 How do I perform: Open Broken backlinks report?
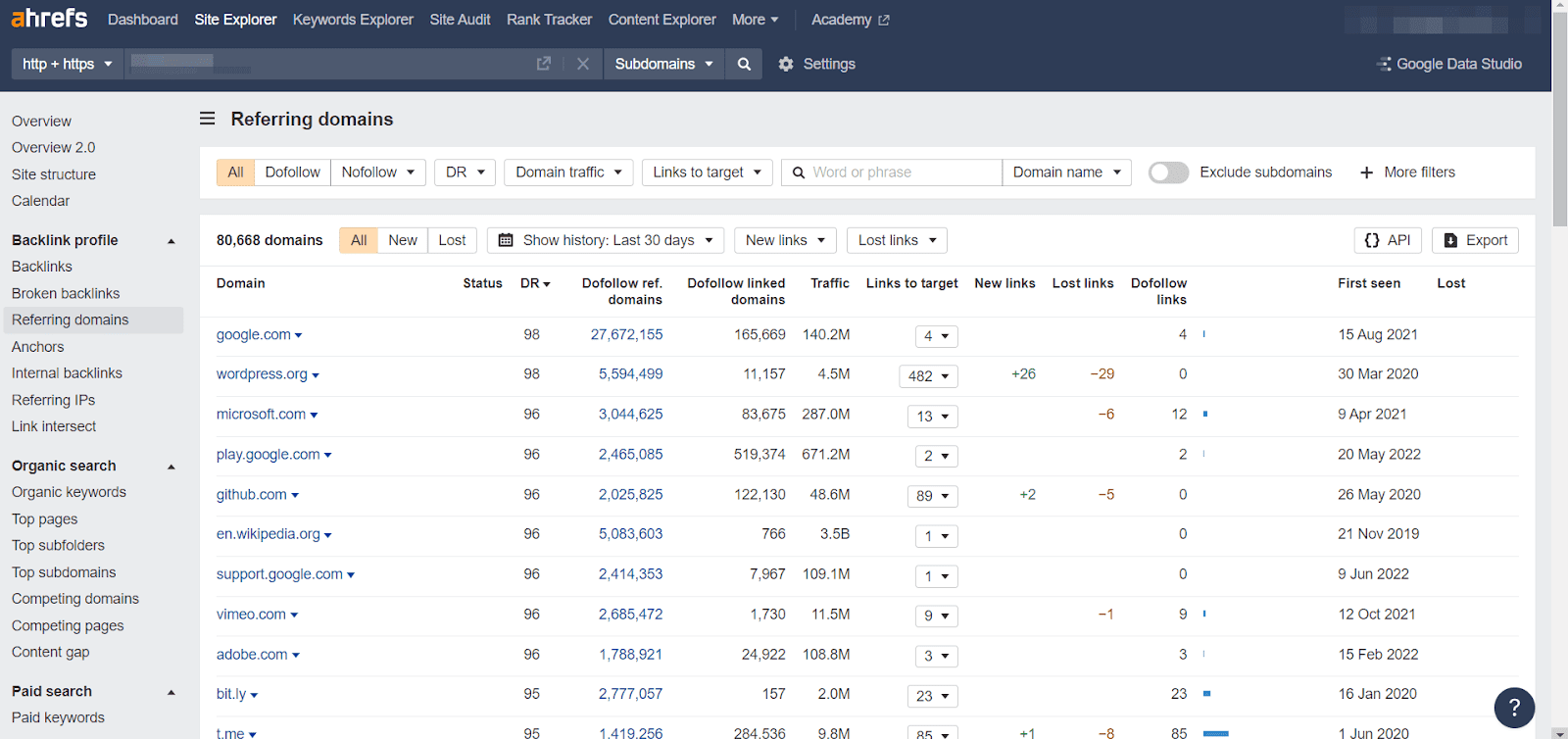(x=66, y=293)
